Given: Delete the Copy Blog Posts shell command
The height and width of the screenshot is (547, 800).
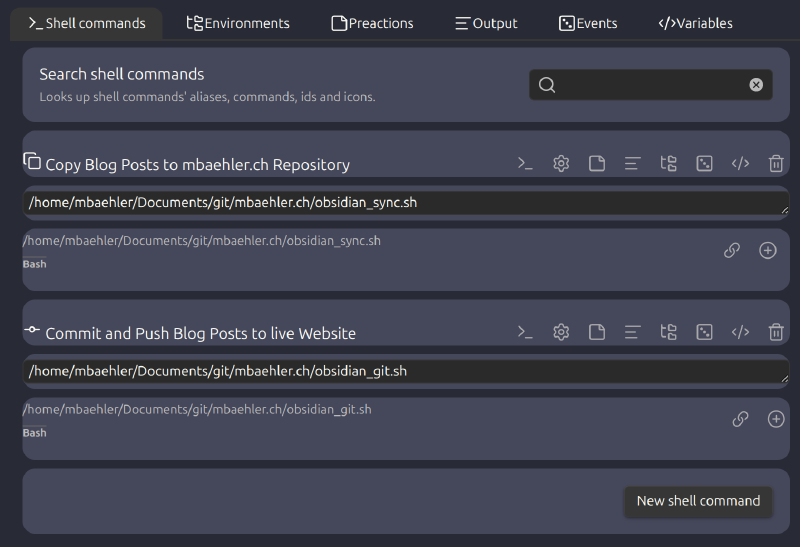Looking at the screenshot, I should click(776, 164).
